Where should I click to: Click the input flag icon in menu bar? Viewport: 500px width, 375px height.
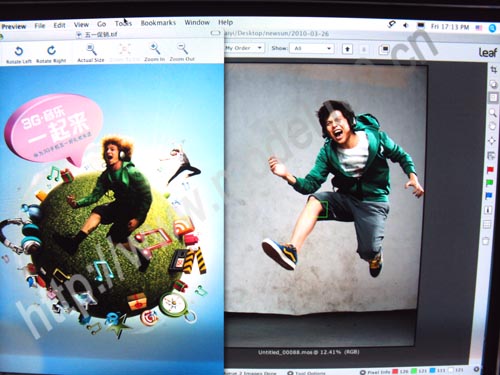tap(479, 28)
